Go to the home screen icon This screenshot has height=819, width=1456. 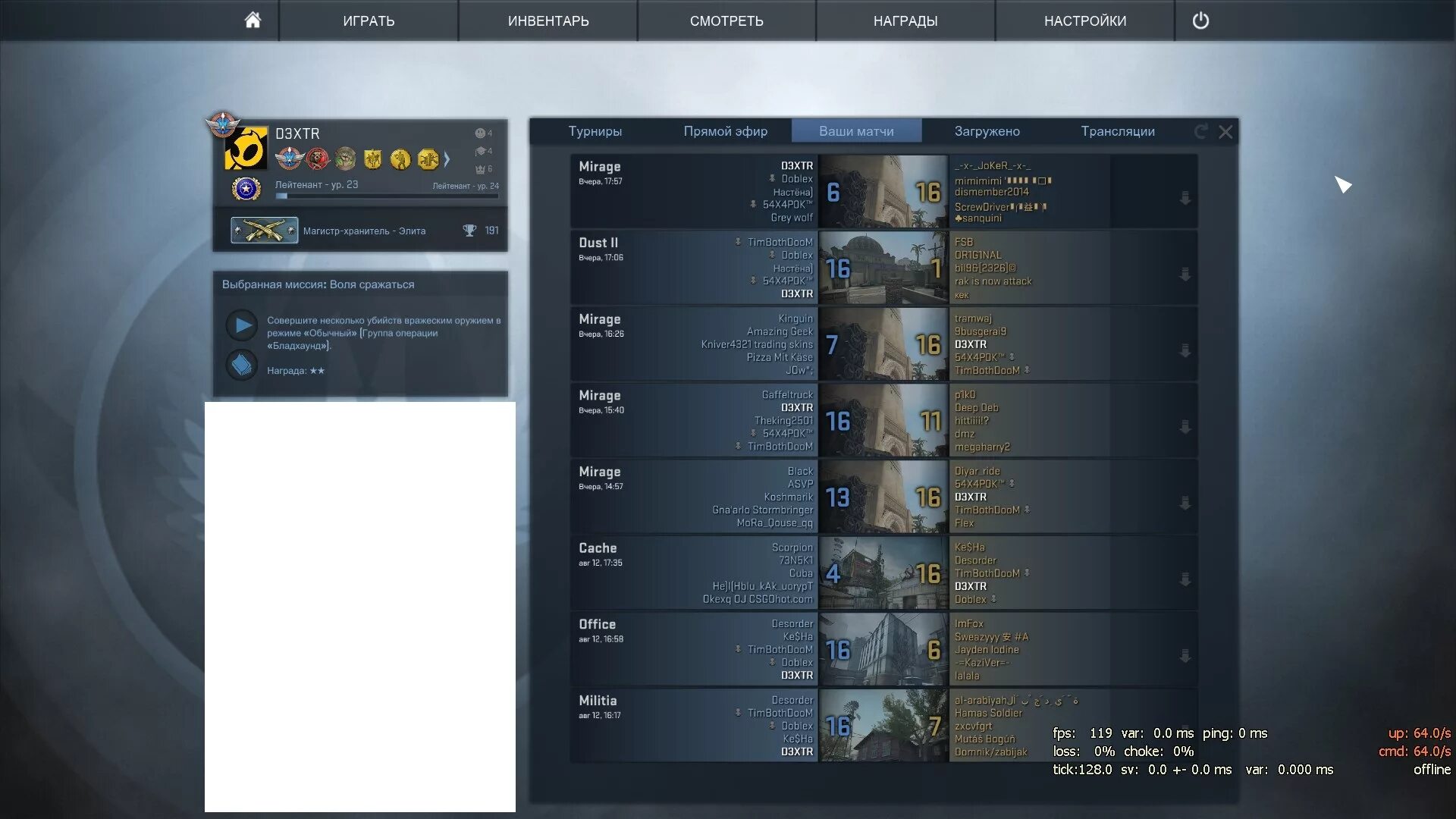(253, 20)
